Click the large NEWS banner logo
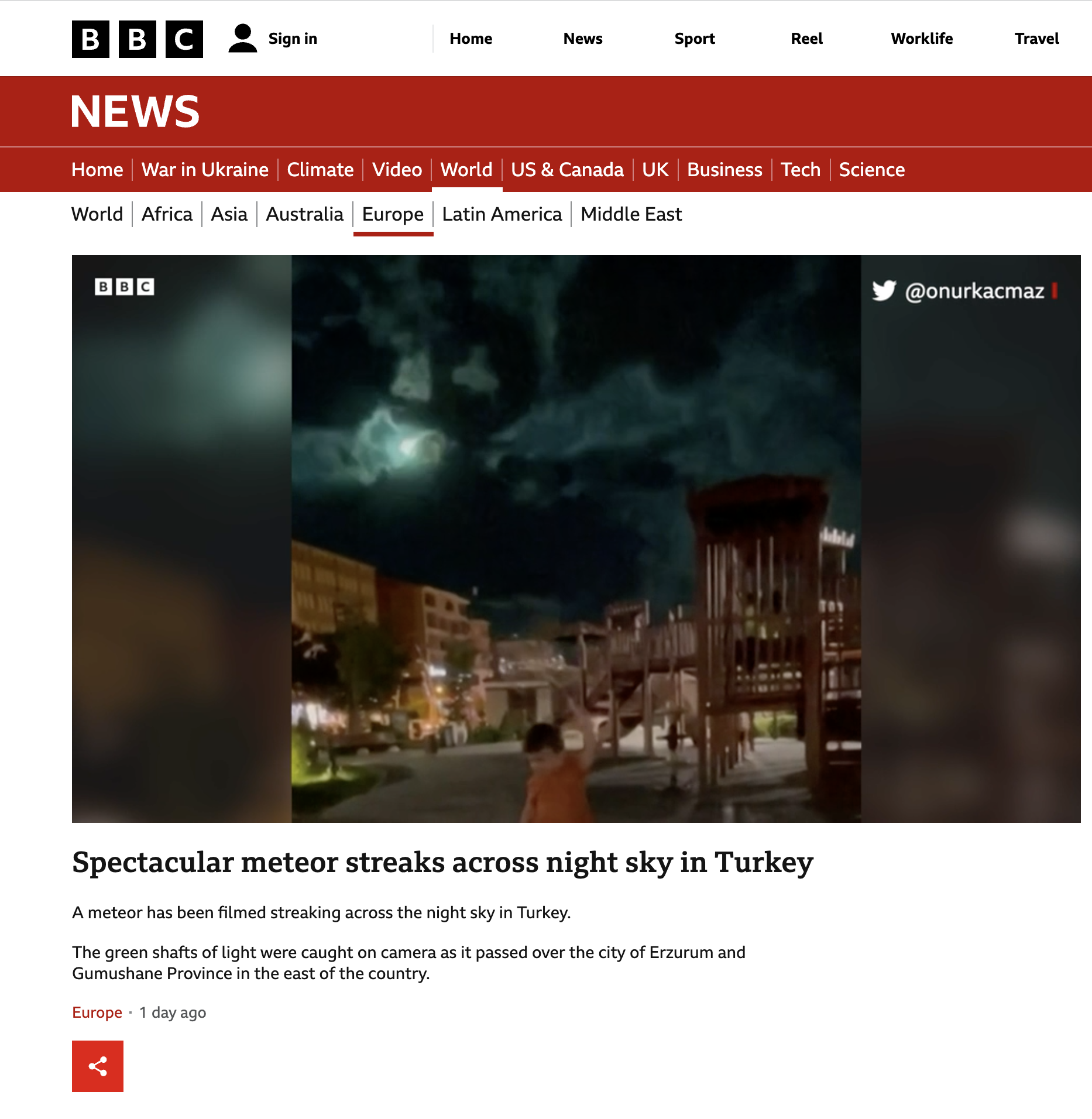This screenshot has width=1092, height=1119. click(135, 111)
